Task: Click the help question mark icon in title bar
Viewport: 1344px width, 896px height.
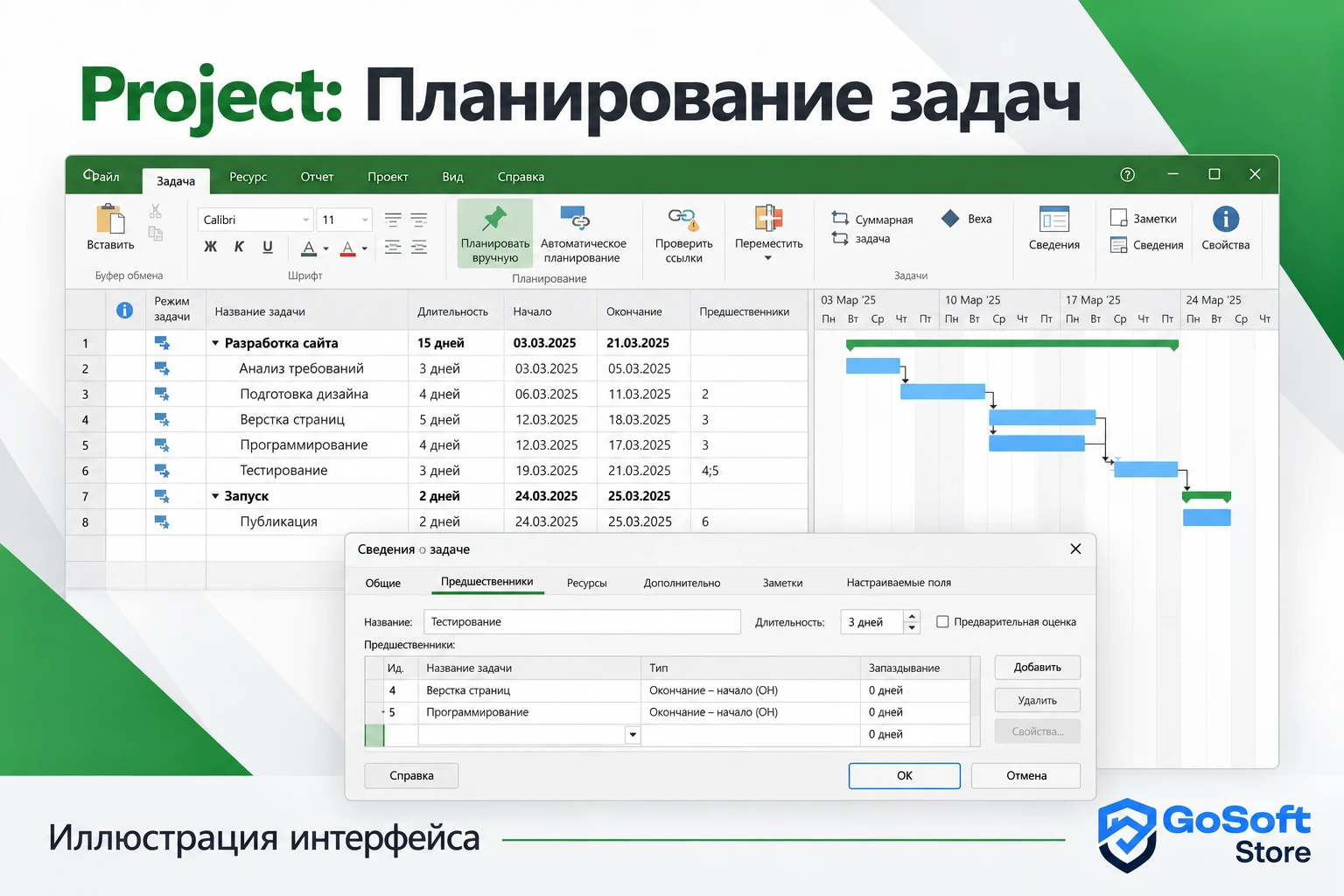Action: pyautogui.click(x=1128, y=174)
